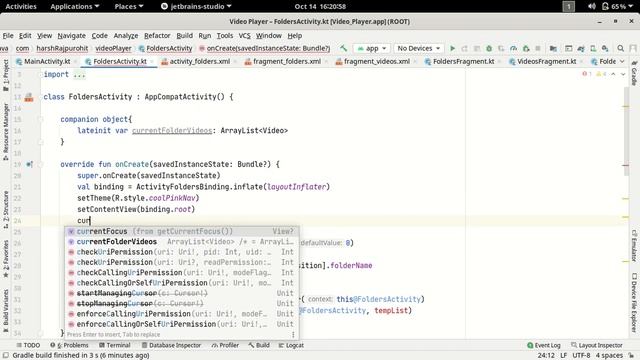Image resolution: width=640 pixels, height=360 pixels.
Task: Click the override gutter marker at onCreate
Action: [29, 164]
